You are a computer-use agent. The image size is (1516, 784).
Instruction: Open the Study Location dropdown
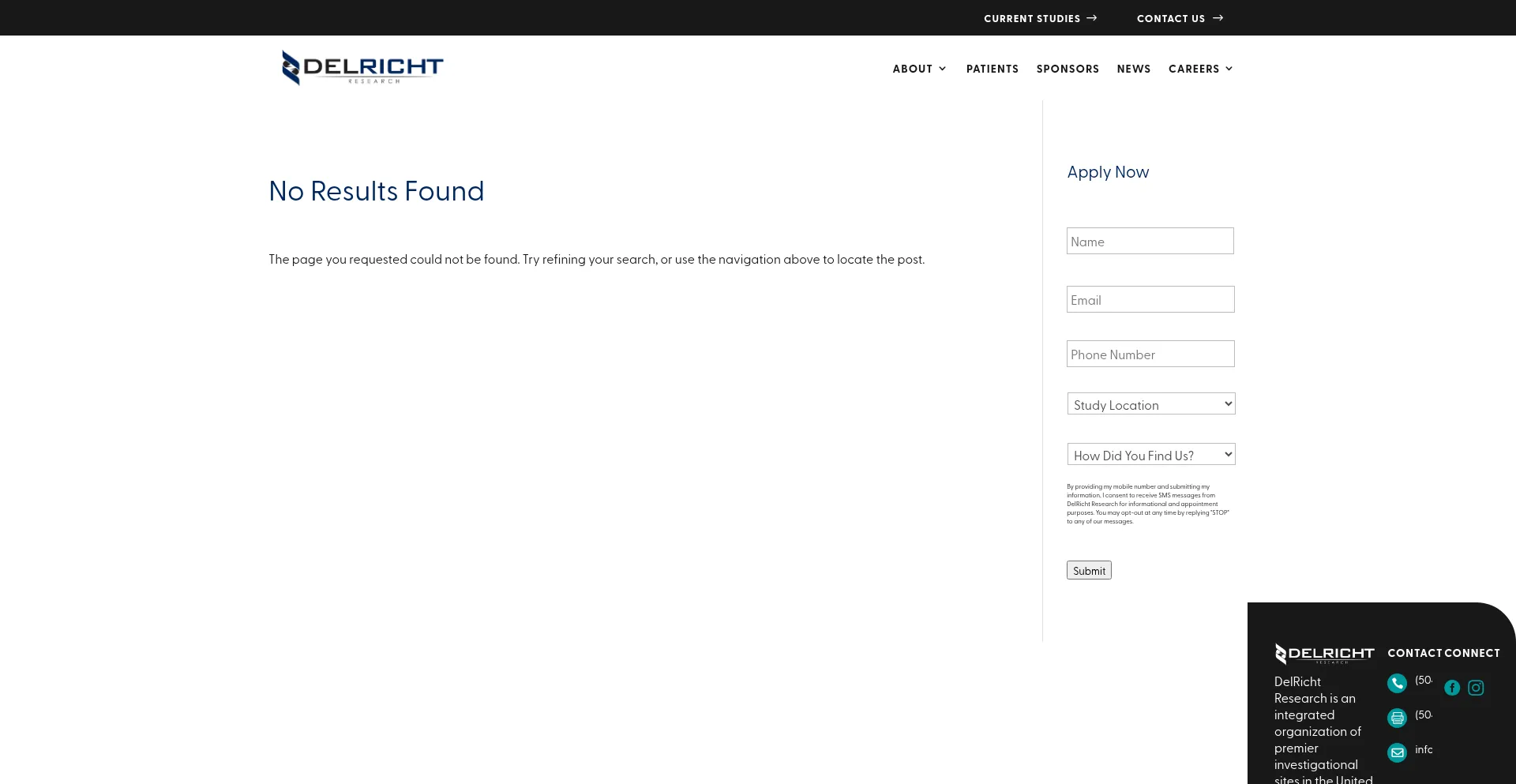[x=1151, y=404]
